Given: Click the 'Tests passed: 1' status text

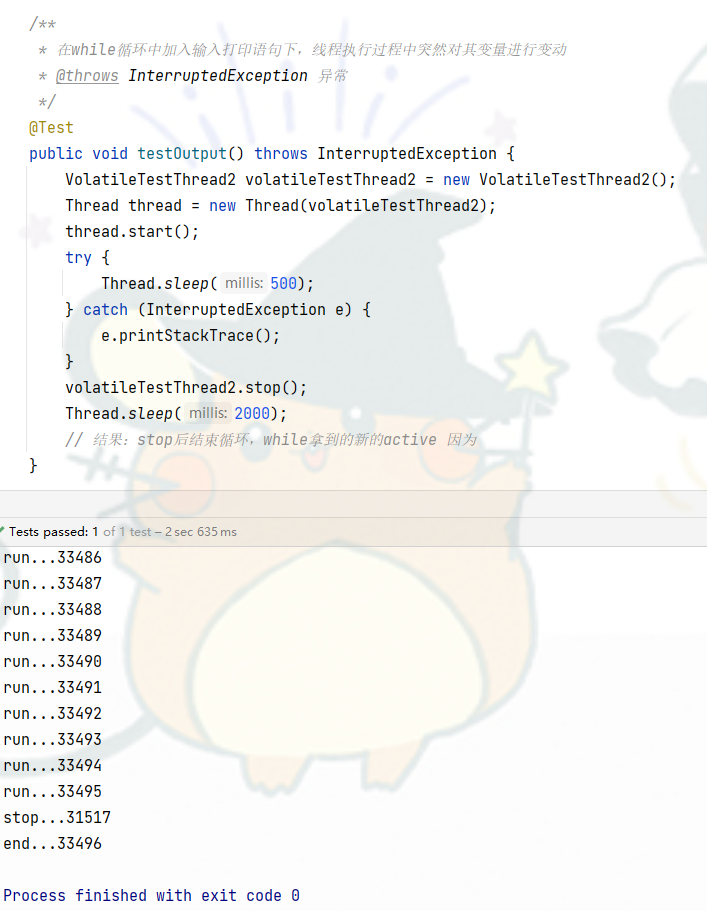Looking at the screenshot, I should tap(53, 532).
